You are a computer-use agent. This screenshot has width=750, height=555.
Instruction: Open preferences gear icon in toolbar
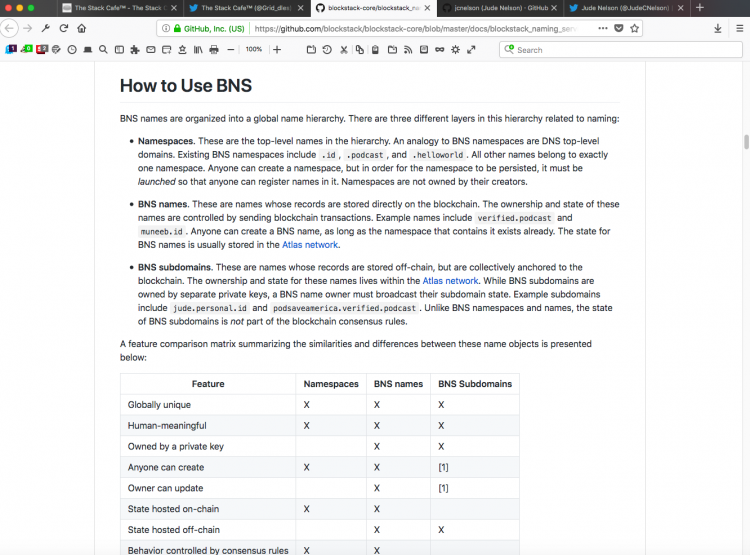coord(455,50)
